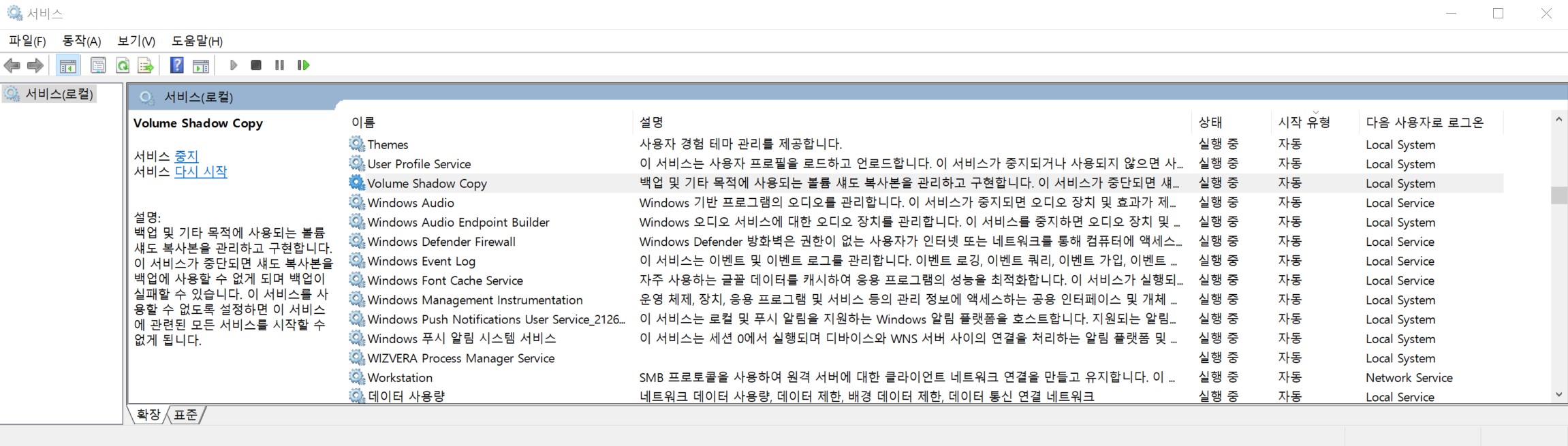Click the Services window title icon
1568x446 pixels.
(x=14, y=13)
